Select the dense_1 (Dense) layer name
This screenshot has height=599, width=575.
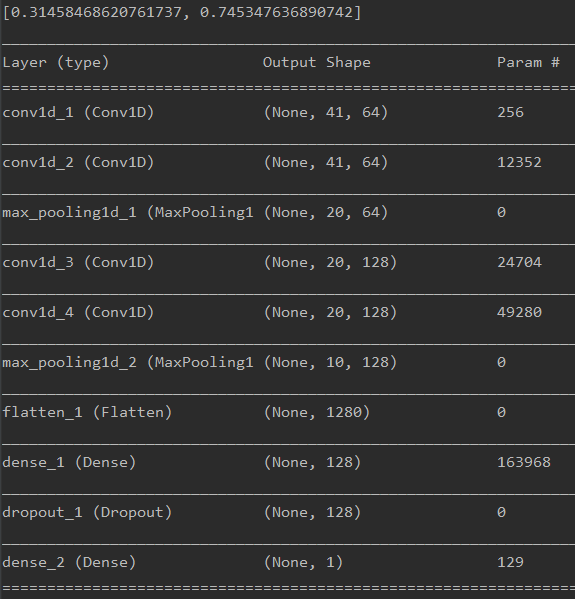(69, 463)
